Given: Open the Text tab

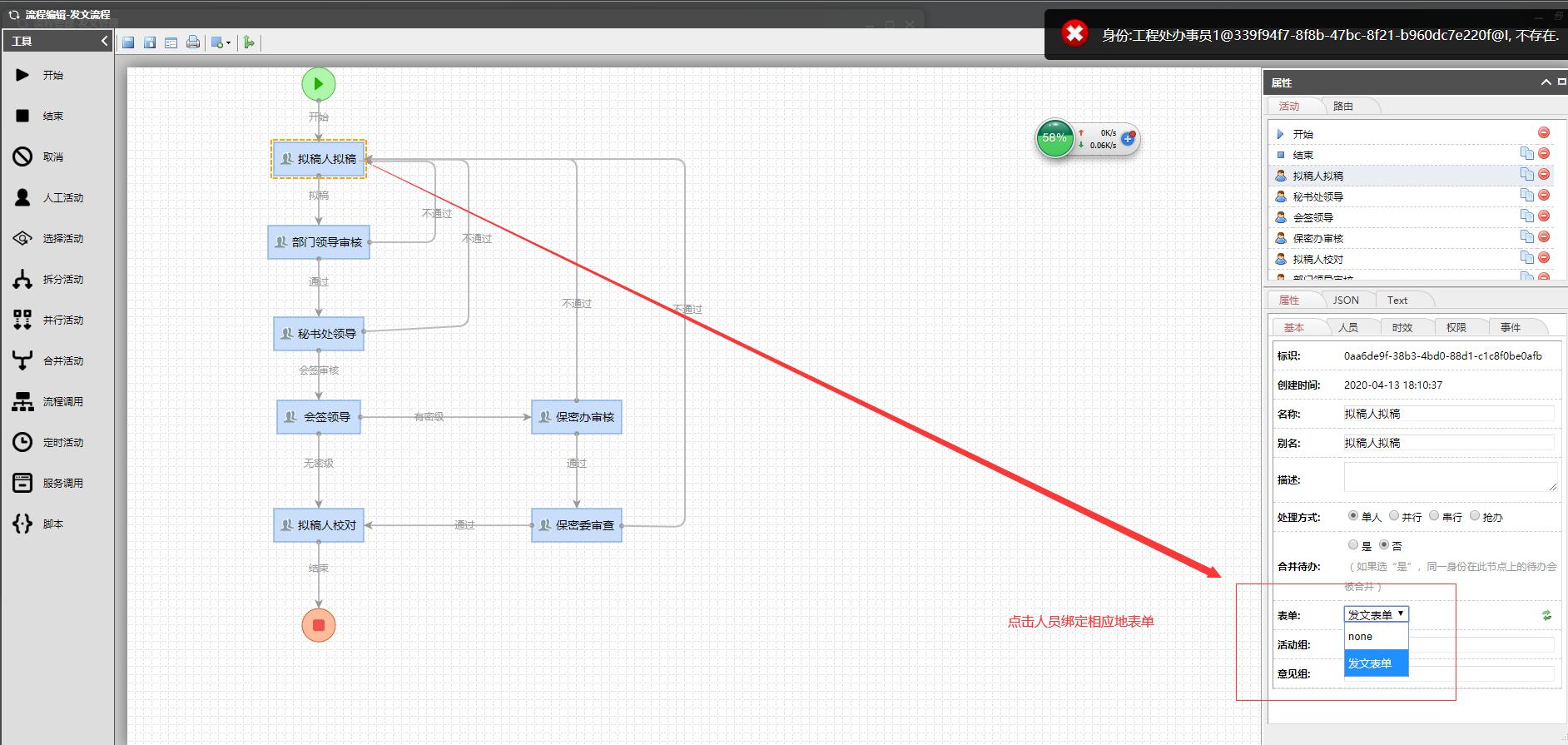Looking at the screenshot, I should pyautogui.click(x=1397, y=300).
